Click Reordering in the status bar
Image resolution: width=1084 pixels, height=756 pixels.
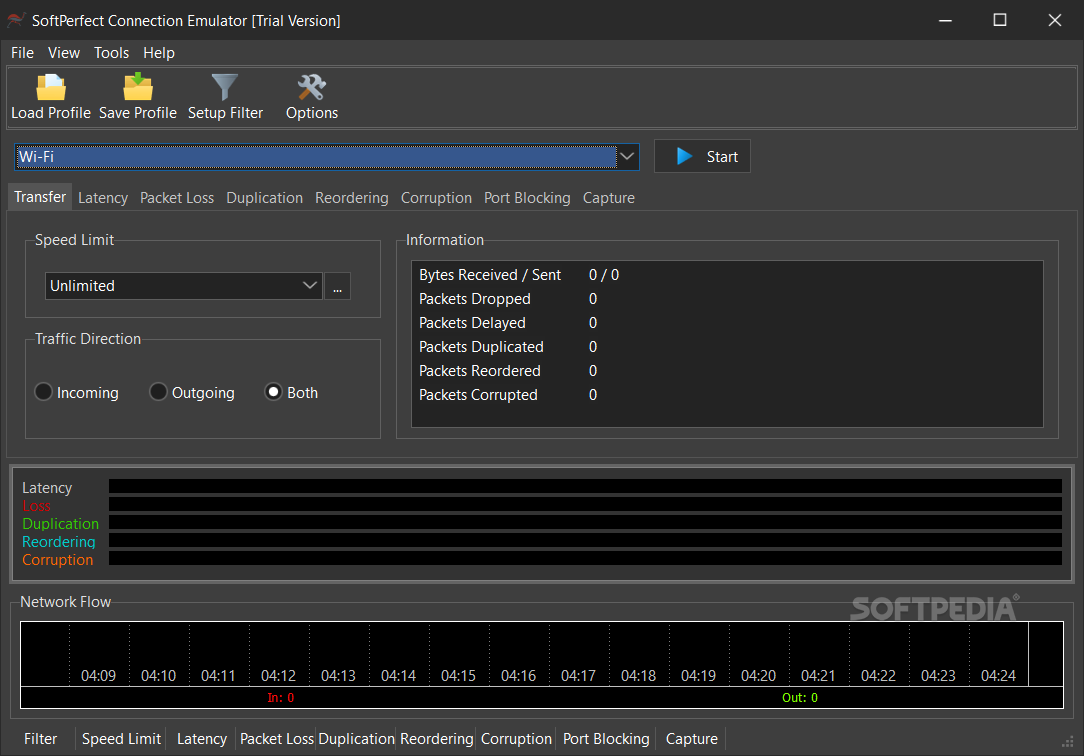click(x=437, y=739)
